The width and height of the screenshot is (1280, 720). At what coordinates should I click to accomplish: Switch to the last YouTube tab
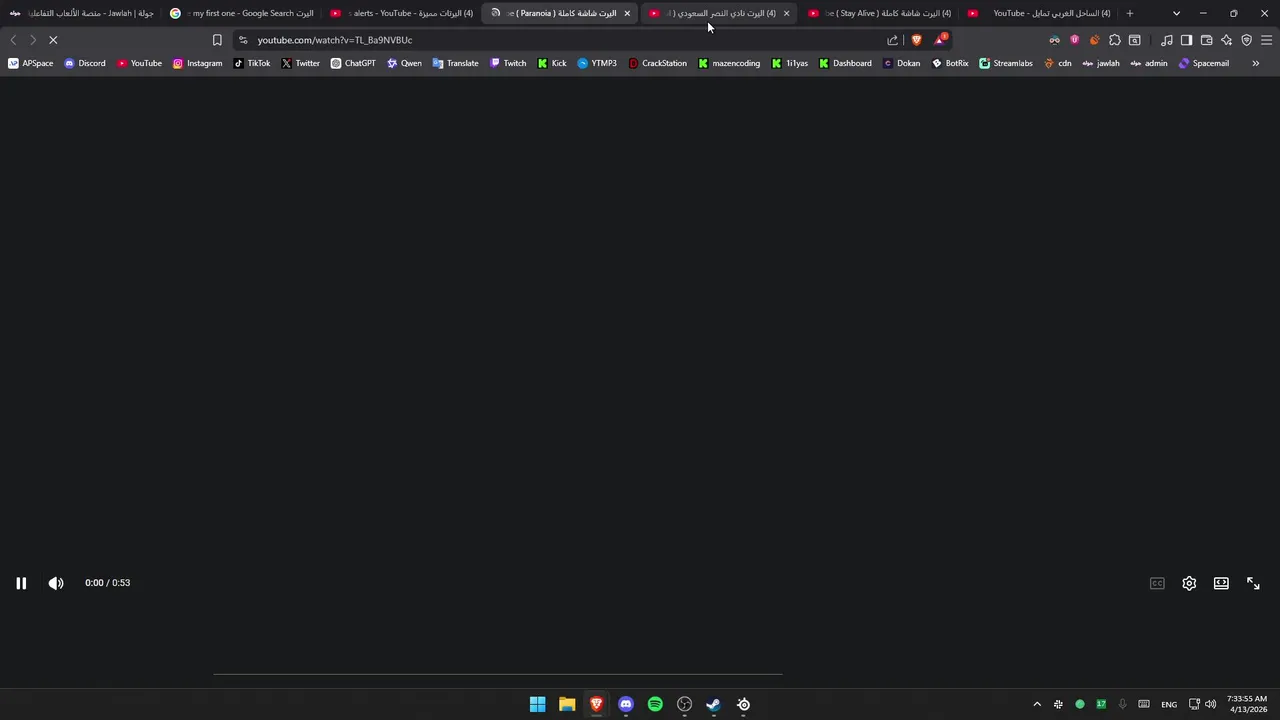coord(1040,13)
